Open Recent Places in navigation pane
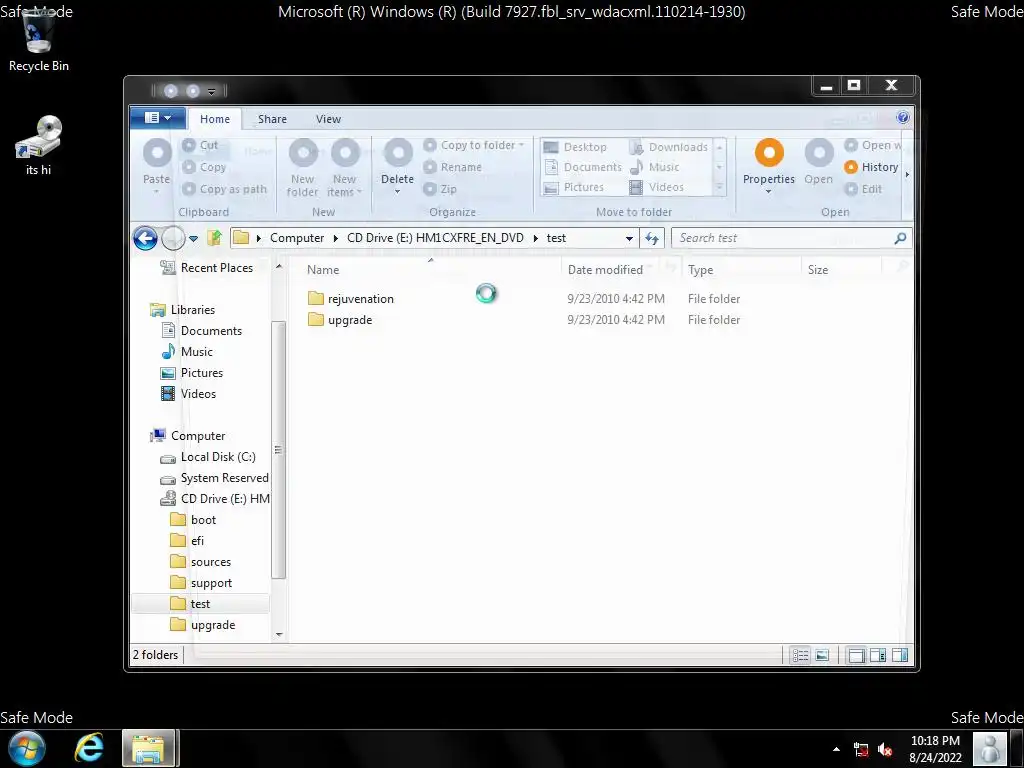 click(x=206, y=268)
